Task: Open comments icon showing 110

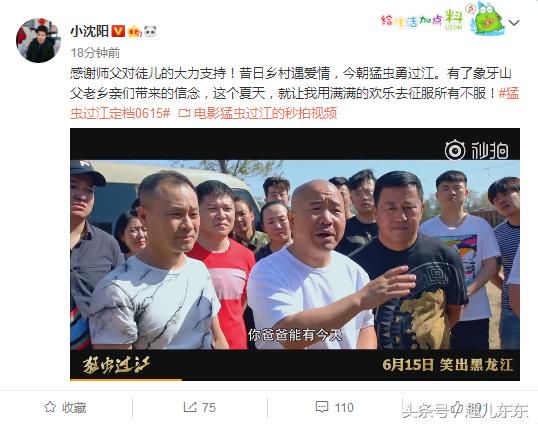Action: [322, 407]
